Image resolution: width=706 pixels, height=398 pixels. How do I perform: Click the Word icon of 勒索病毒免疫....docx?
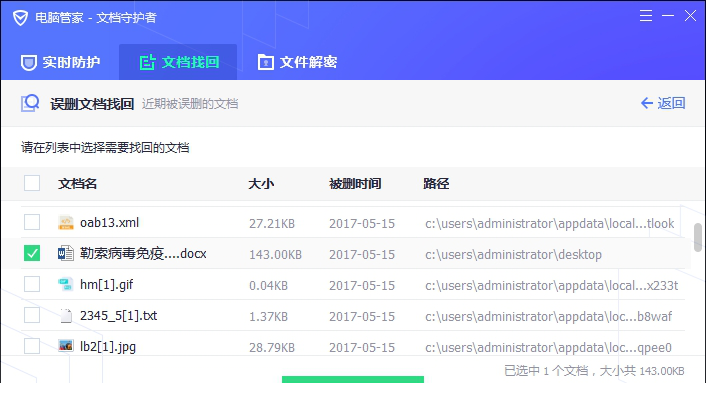point(66,253)
